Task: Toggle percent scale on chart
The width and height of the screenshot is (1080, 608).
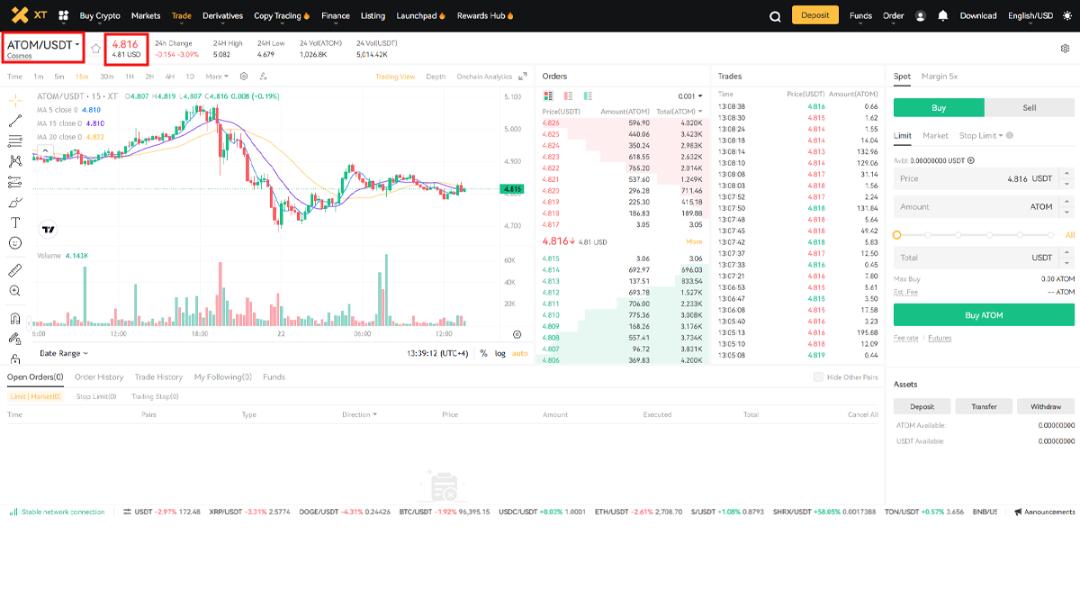Action: (x=484, y=353)
